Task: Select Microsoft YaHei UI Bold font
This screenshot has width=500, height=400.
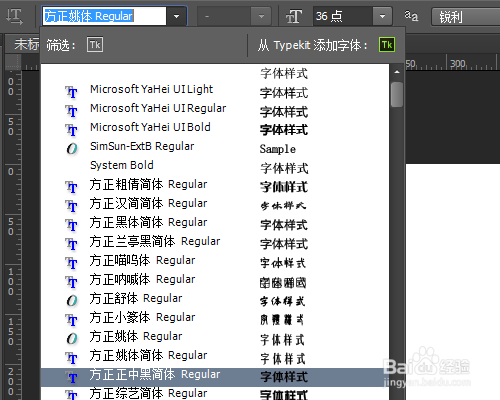Action: [215, 127]
